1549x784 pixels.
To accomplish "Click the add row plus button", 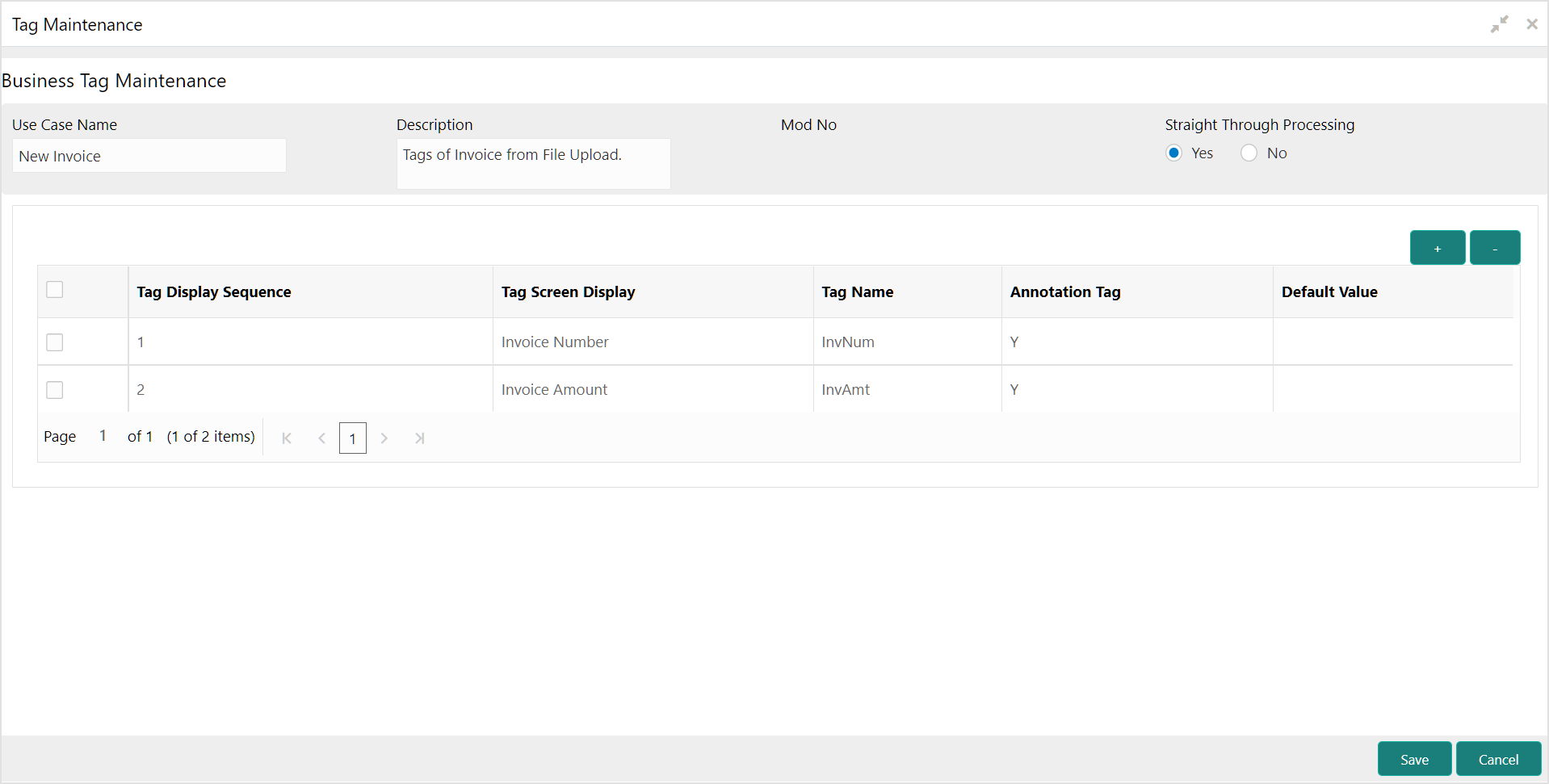I will click(x=1437, y=248).
